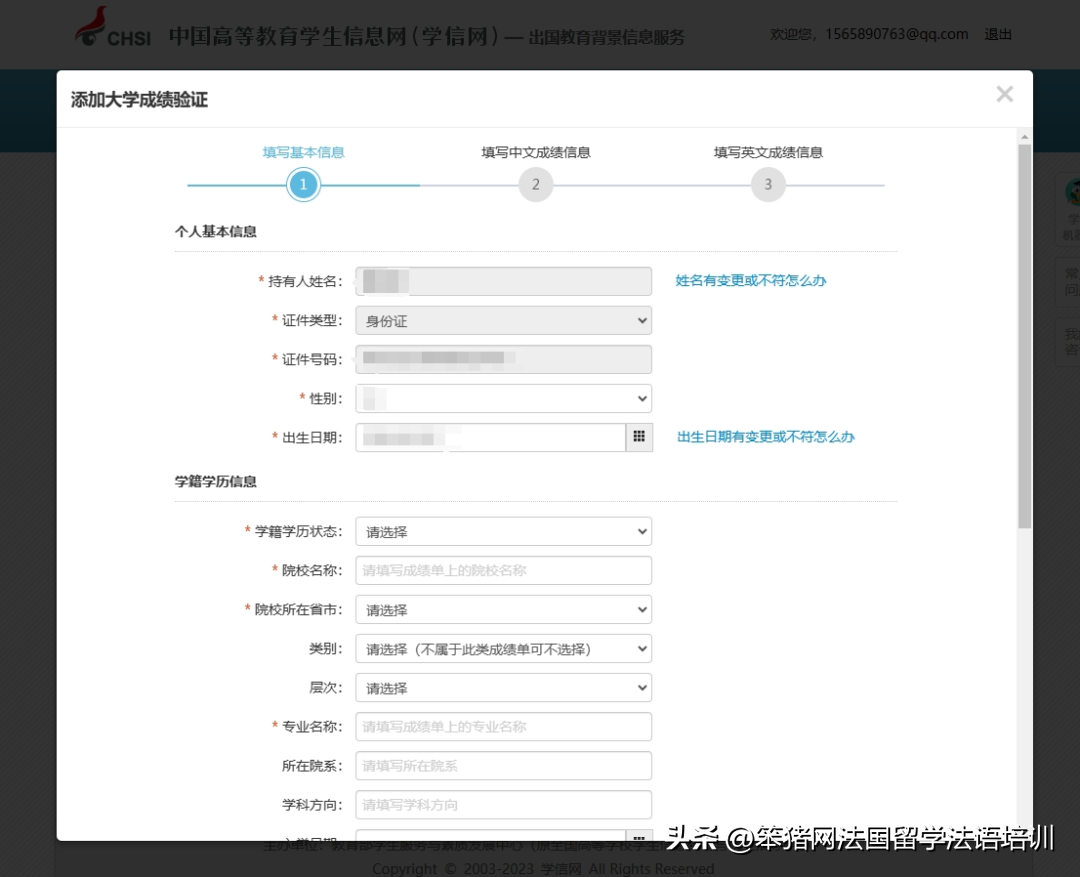Expand the 性别 dropdown
Image resolution: width=1080 pixels, height=877 pixels.
[x=503, y=399]
